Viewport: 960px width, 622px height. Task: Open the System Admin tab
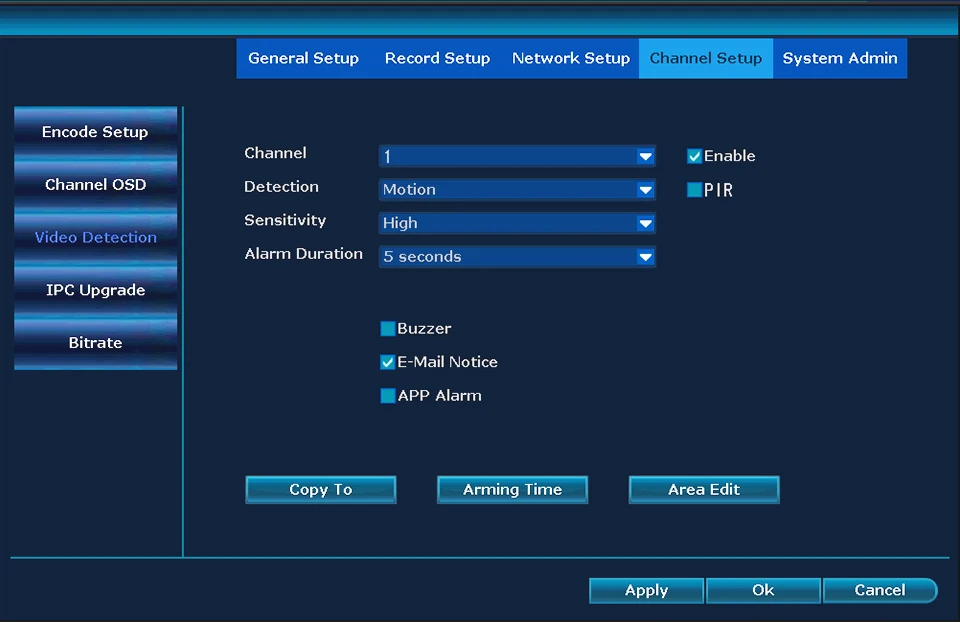point(840,58)
